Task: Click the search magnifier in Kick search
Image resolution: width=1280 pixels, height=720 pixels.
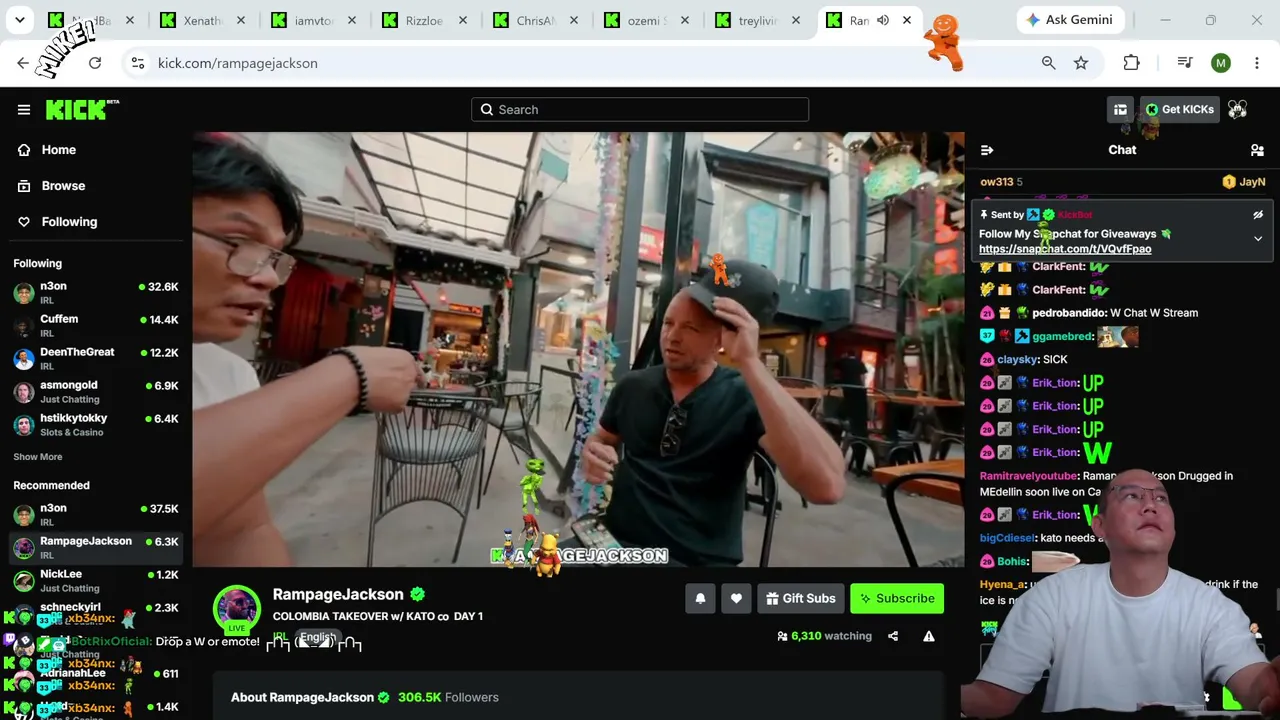Action: coord(487,110)
